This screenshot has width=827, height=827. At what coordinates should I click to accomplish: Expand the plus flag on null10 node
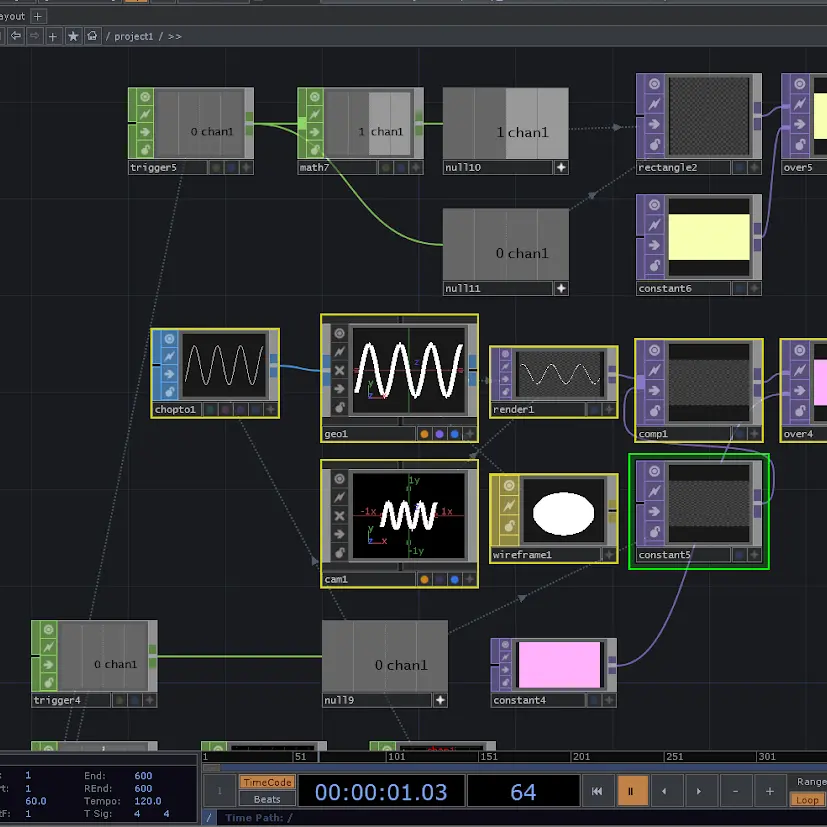pyautogui.click(x=561, y=168)
